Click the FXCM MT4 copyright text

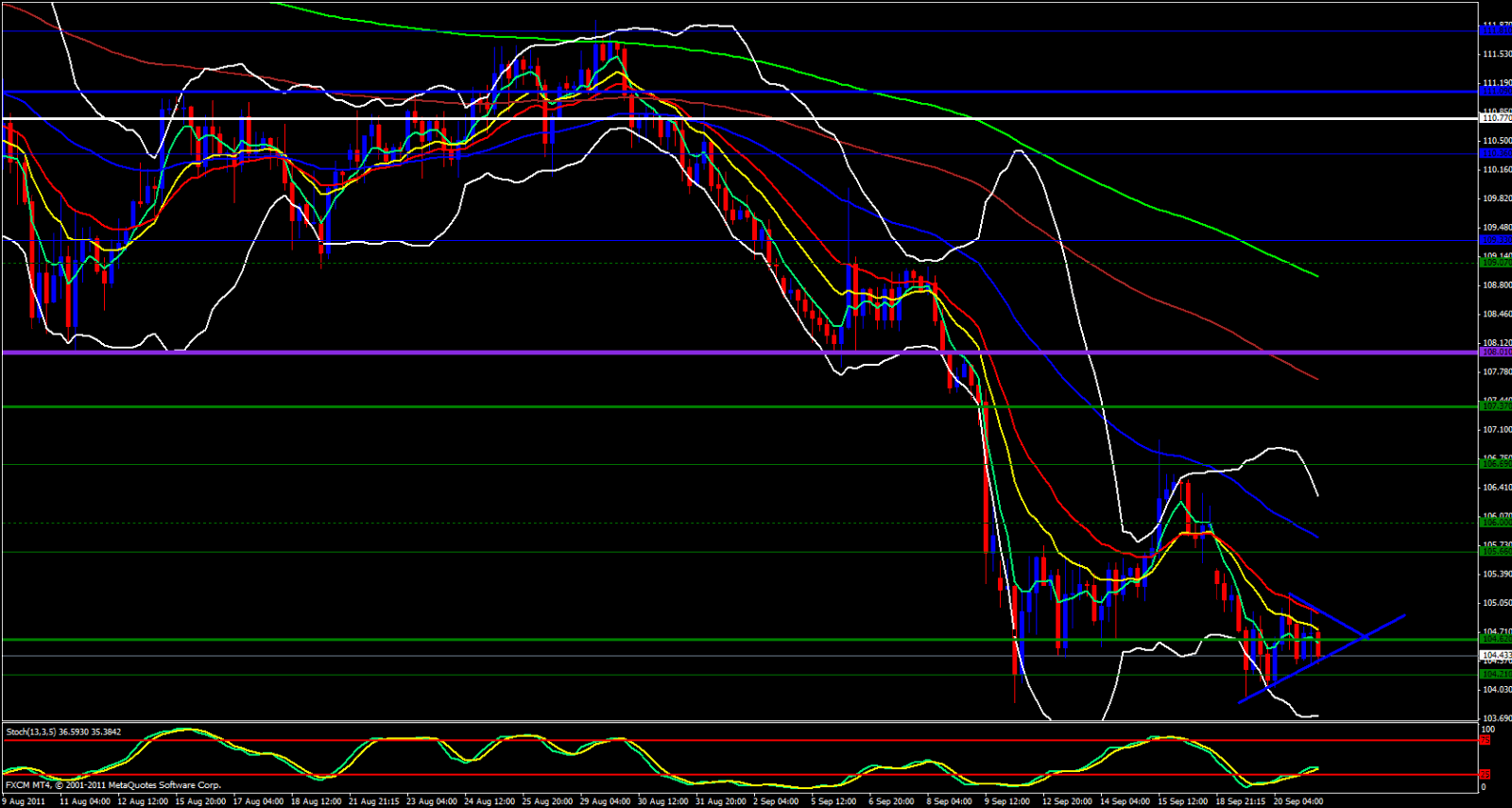(x=112, y=785)
